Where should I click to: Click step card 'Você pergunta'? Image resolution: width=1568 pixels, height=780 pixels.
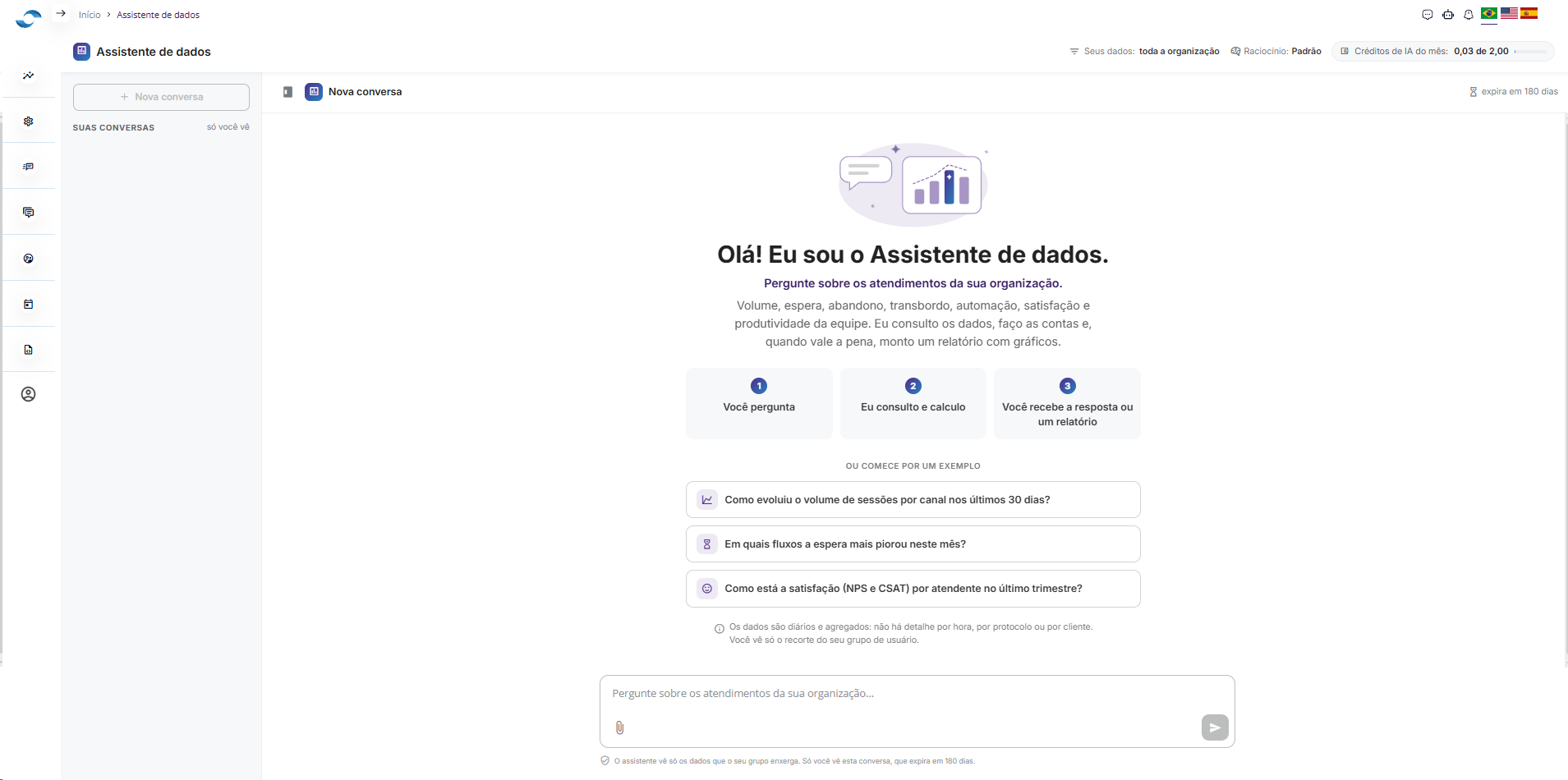[759, 403]
